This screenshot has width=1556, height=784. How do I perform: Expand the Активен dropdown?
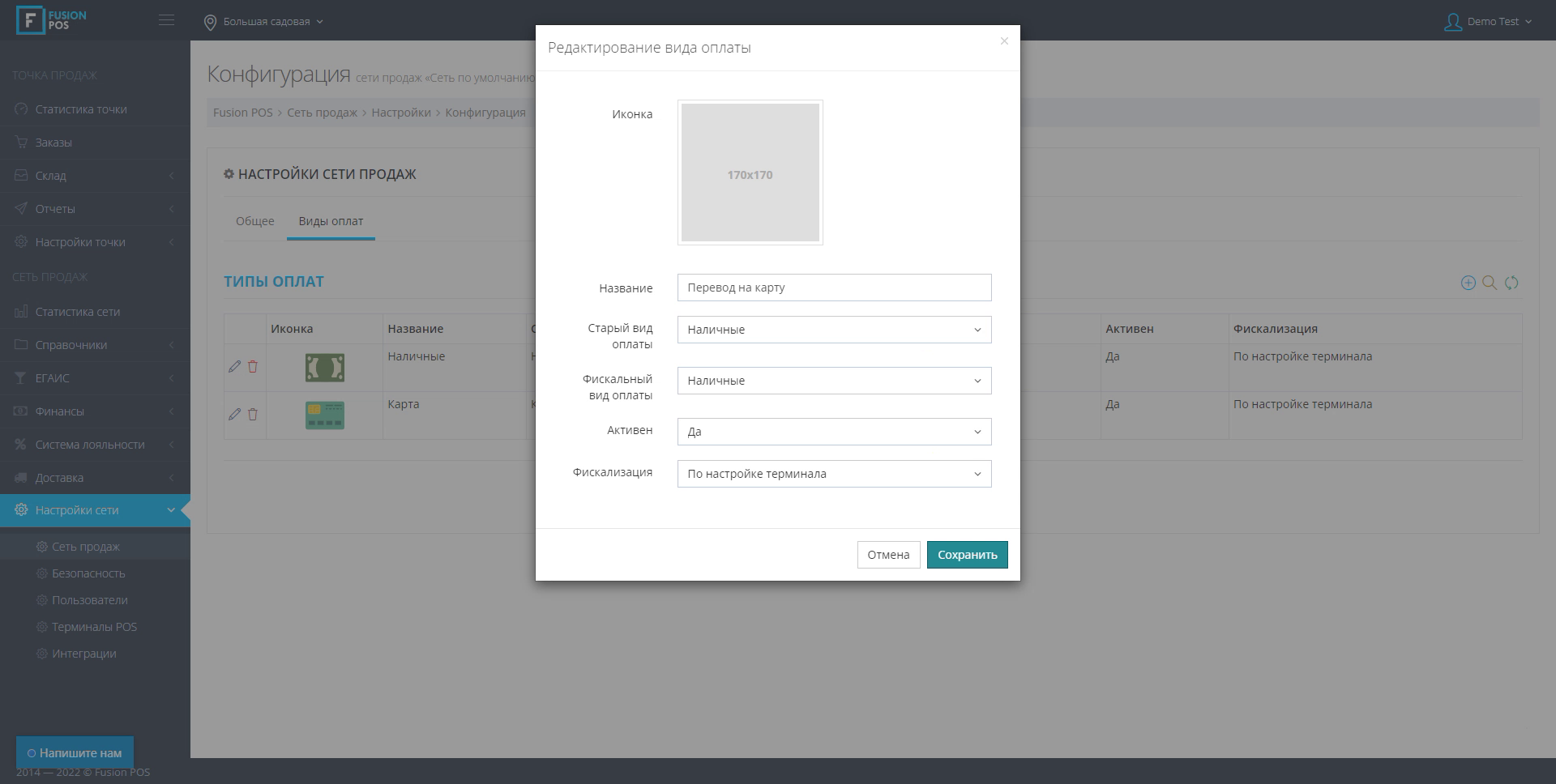point(834,432)
